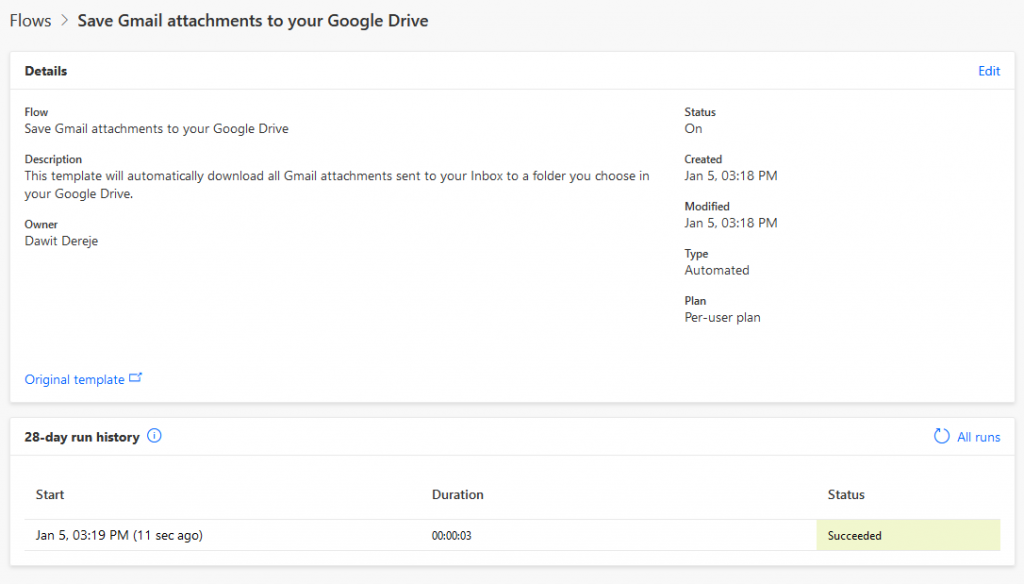
Task: Click the owner name Dawit Dereje
Action: pos(60,240)
